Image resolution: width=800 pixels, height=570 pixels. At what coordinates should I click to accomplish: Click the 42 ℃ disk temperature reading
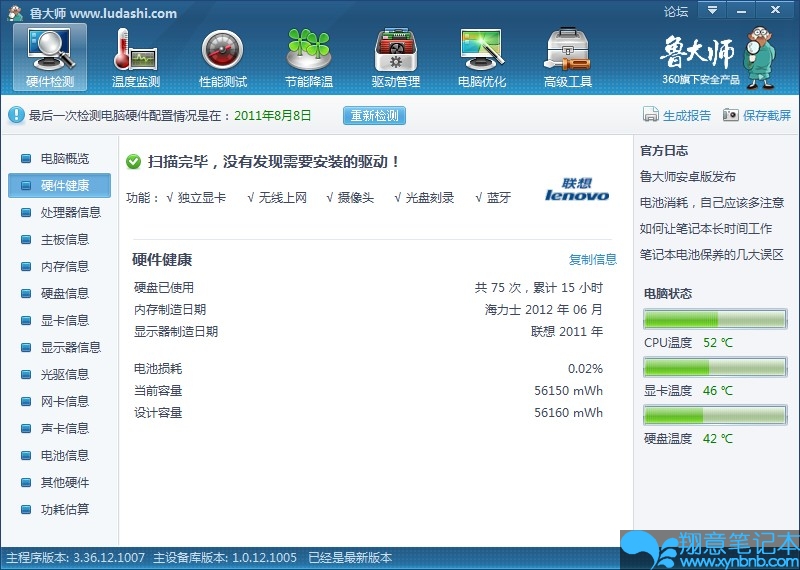[718, 438]
